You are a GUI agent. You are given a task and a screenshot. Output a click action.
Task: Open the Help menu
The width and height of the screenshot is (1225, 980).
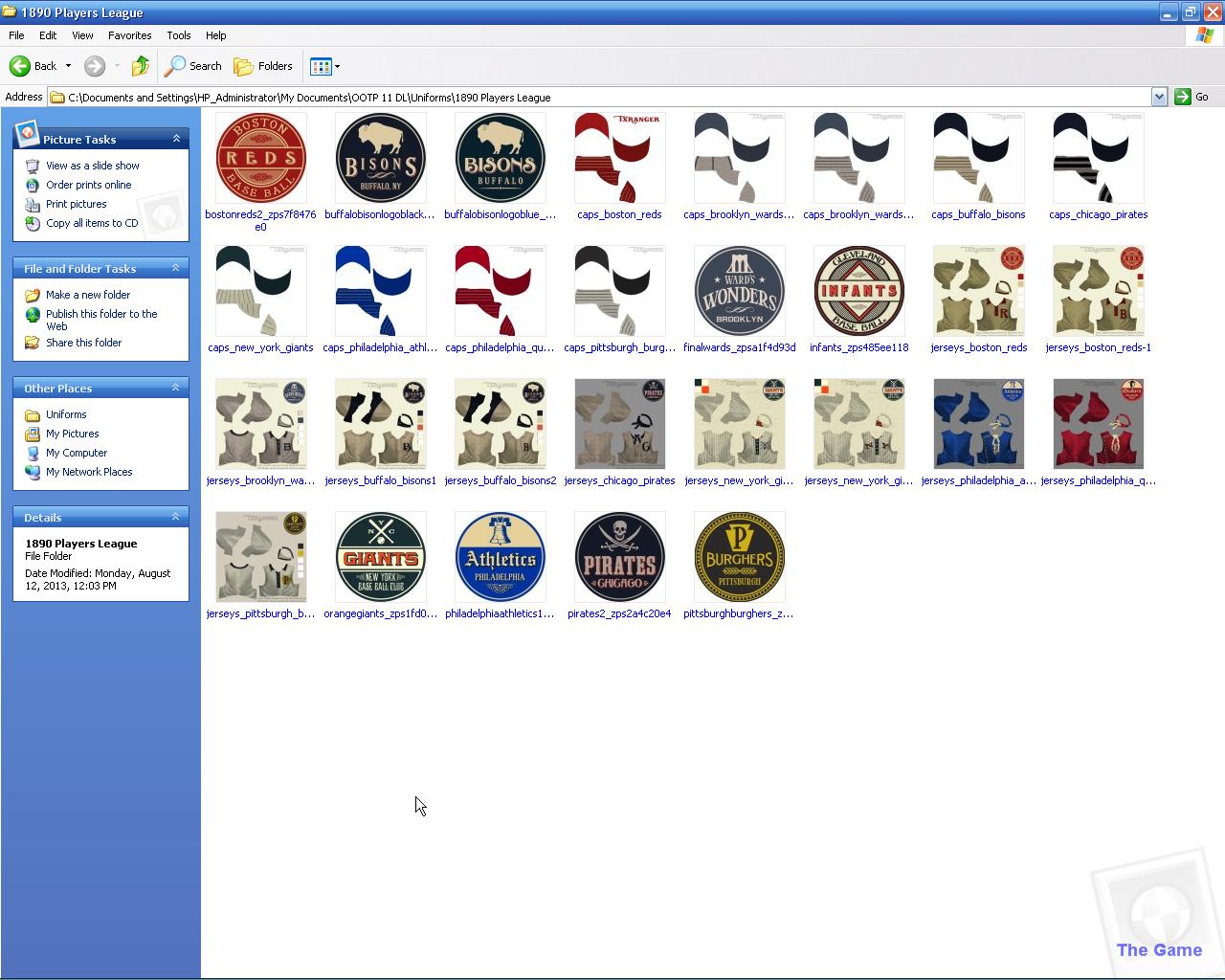216,35
